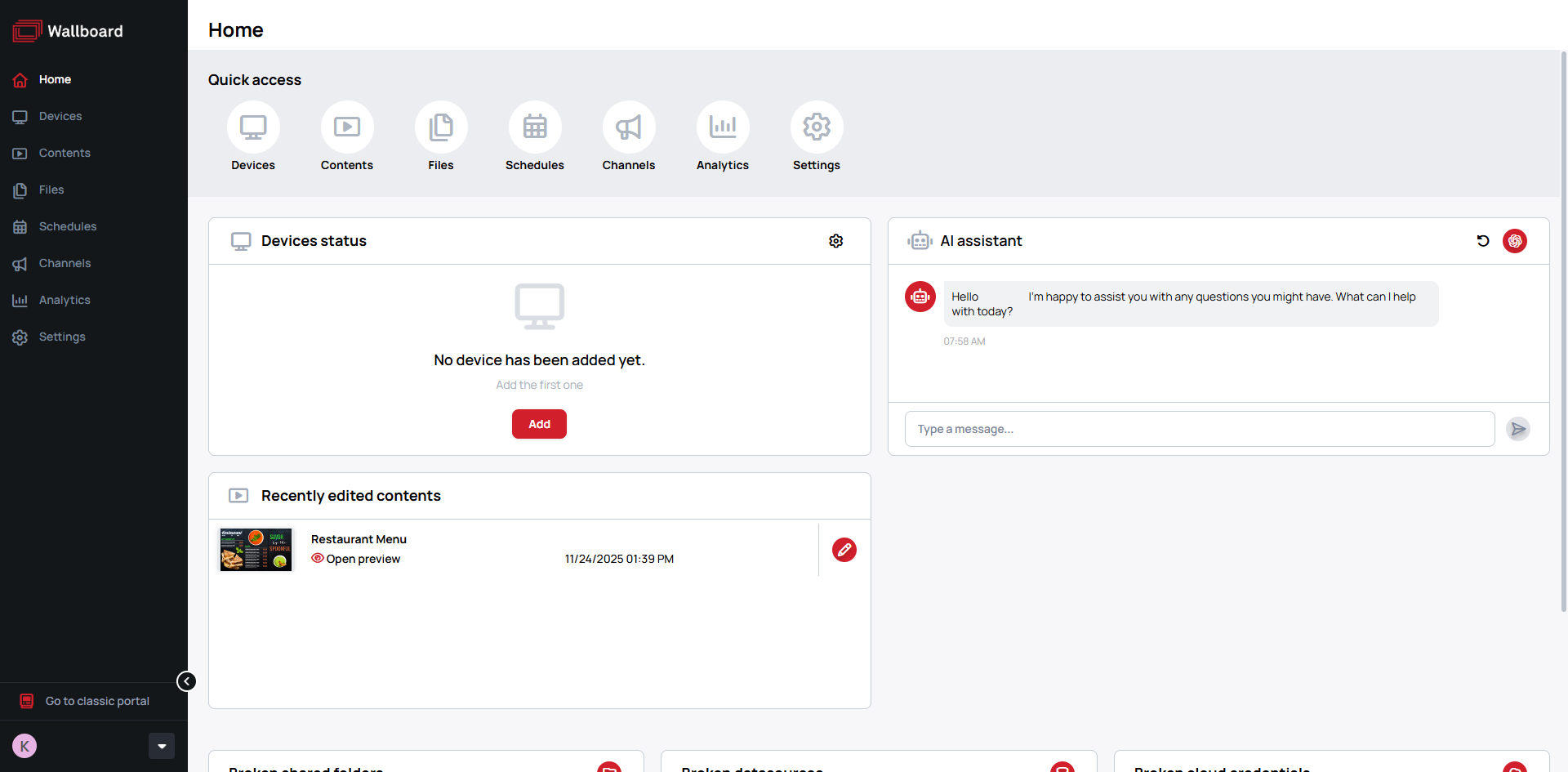Click the 07:58 AM chat timestamp
The image size is (1568, 772).
pyautogui.click(x=964, y=341)
